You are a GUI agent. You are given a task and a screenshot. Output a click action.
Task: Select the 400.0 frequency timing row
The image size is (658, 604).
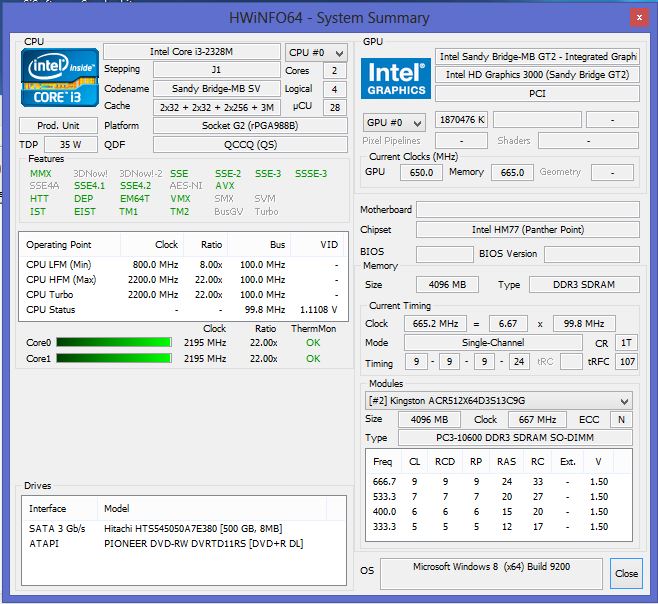[499, 512]
